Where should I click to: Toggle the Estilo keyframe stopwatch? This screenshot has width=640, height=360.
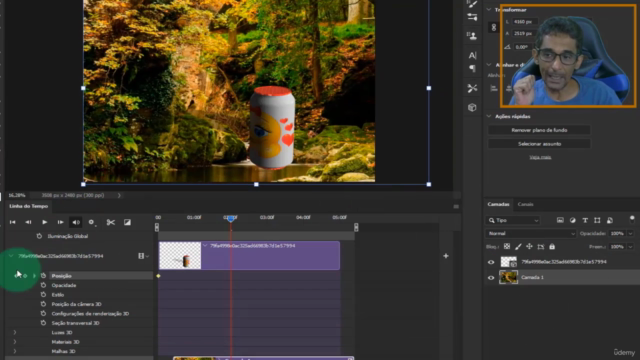pyautogui.click(x=43, y=294)
